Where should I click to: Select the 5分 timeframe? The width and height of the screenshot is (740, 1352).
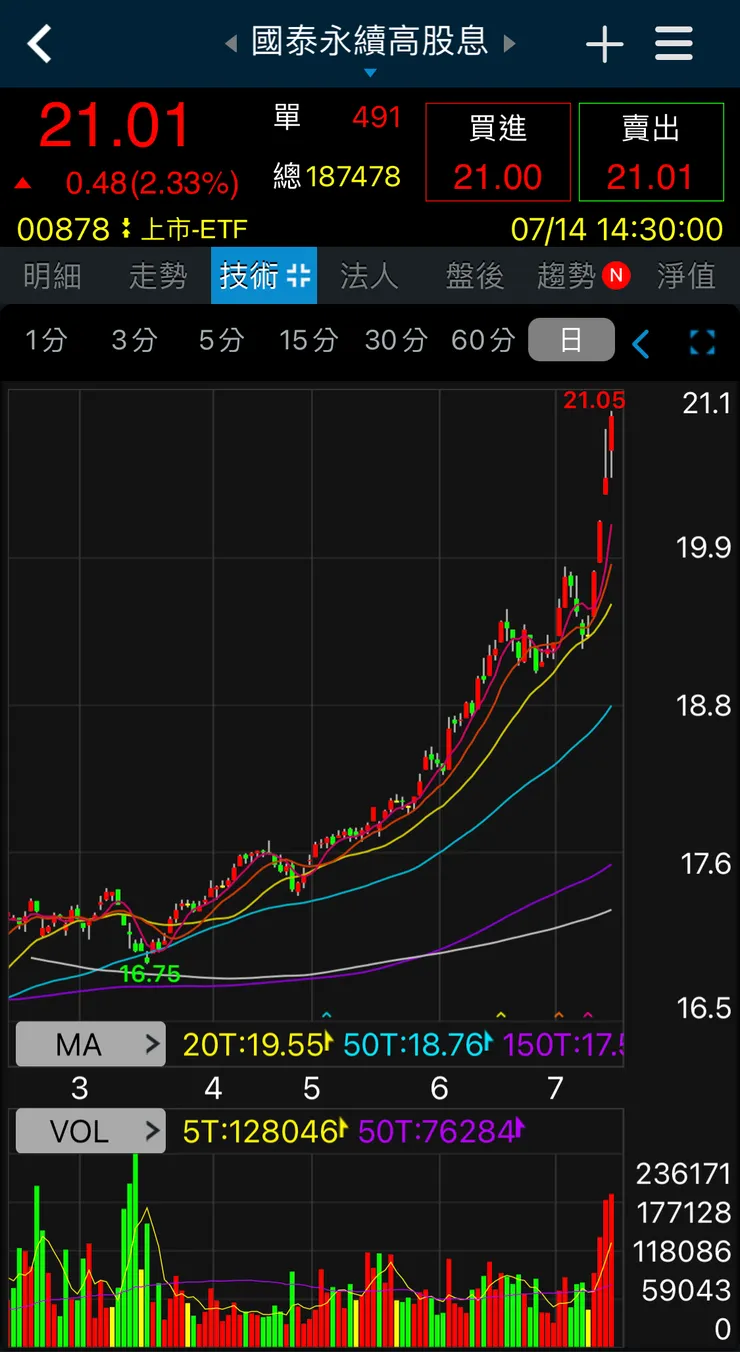(220, 340)
